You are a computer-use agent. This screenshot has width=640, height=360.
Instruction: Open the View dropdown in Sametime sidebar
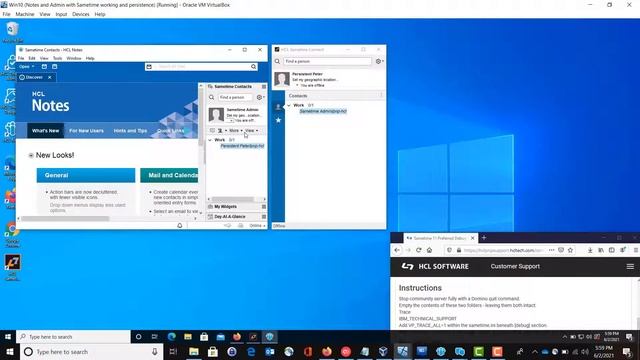click(251, 131)
